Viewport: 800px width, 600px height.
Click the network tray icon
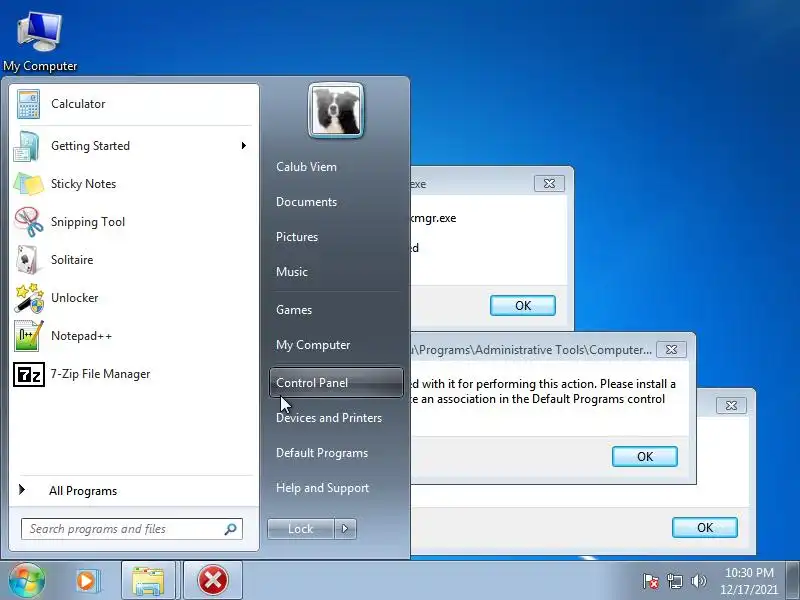coord(674,581)
